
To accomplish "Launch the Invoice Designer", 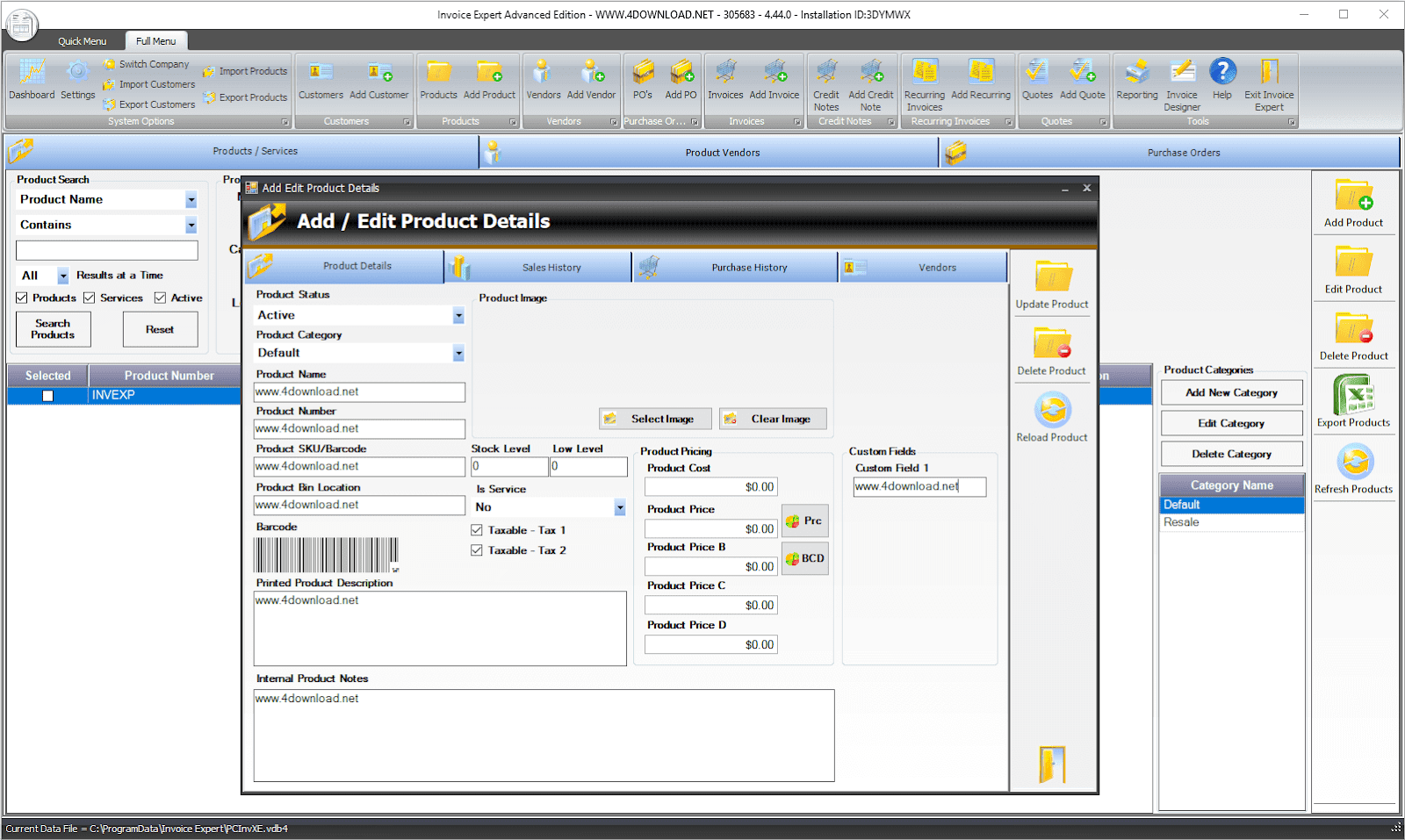I will click(1182, 85).
